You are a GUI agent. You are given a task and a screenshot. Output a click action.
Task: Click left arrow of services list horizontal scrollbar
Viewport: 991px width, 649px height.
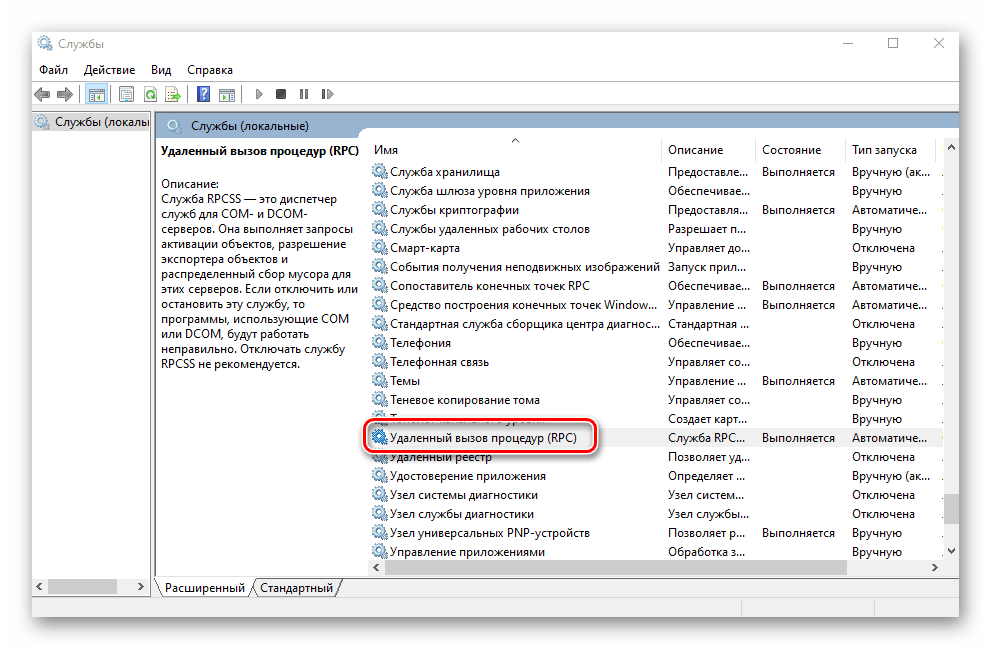pos(377,567)
